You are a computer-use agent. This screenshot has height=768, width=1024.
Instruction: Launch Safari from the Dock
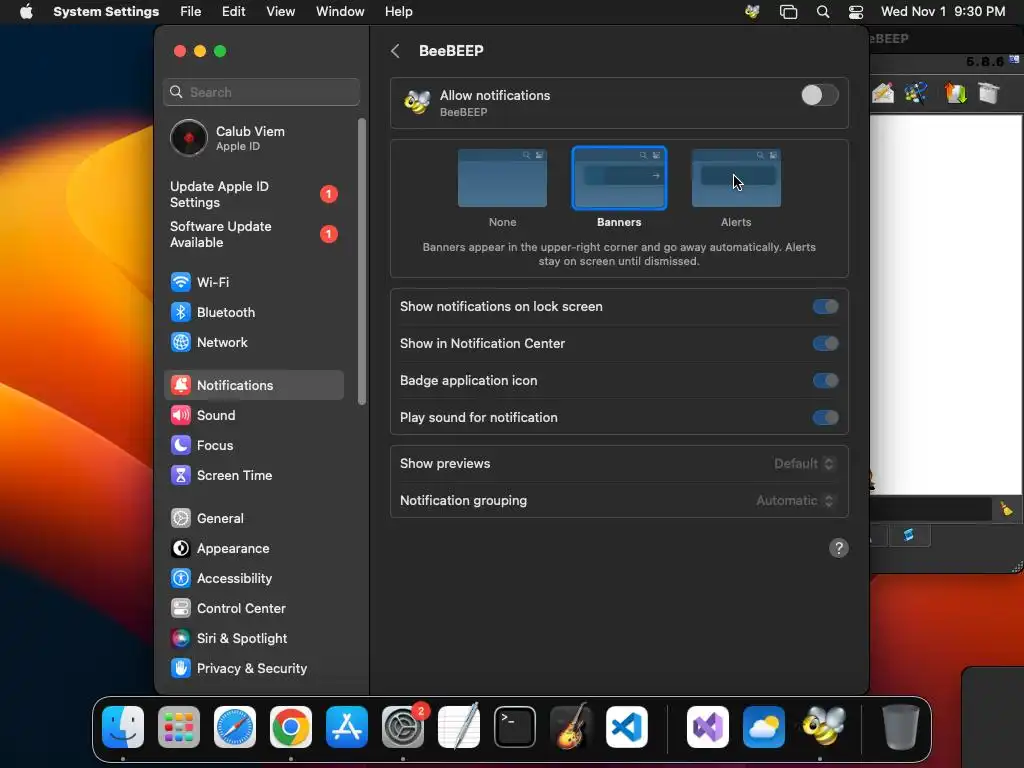point(235,726)
